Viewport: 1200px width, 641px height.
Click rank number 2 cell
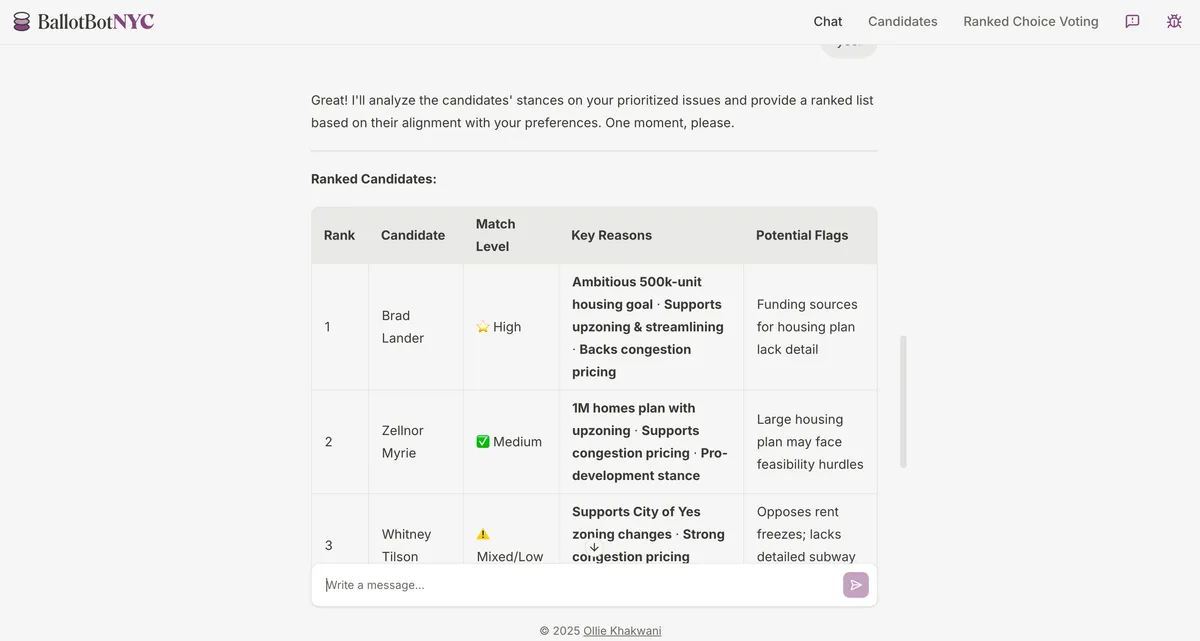tap(340, 442)
